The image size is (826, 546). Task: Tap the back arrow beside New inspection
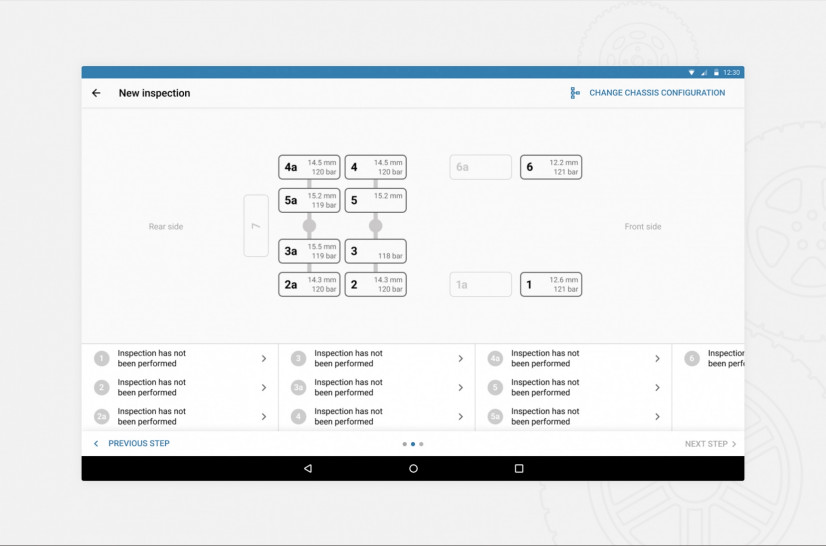[96, 93]
